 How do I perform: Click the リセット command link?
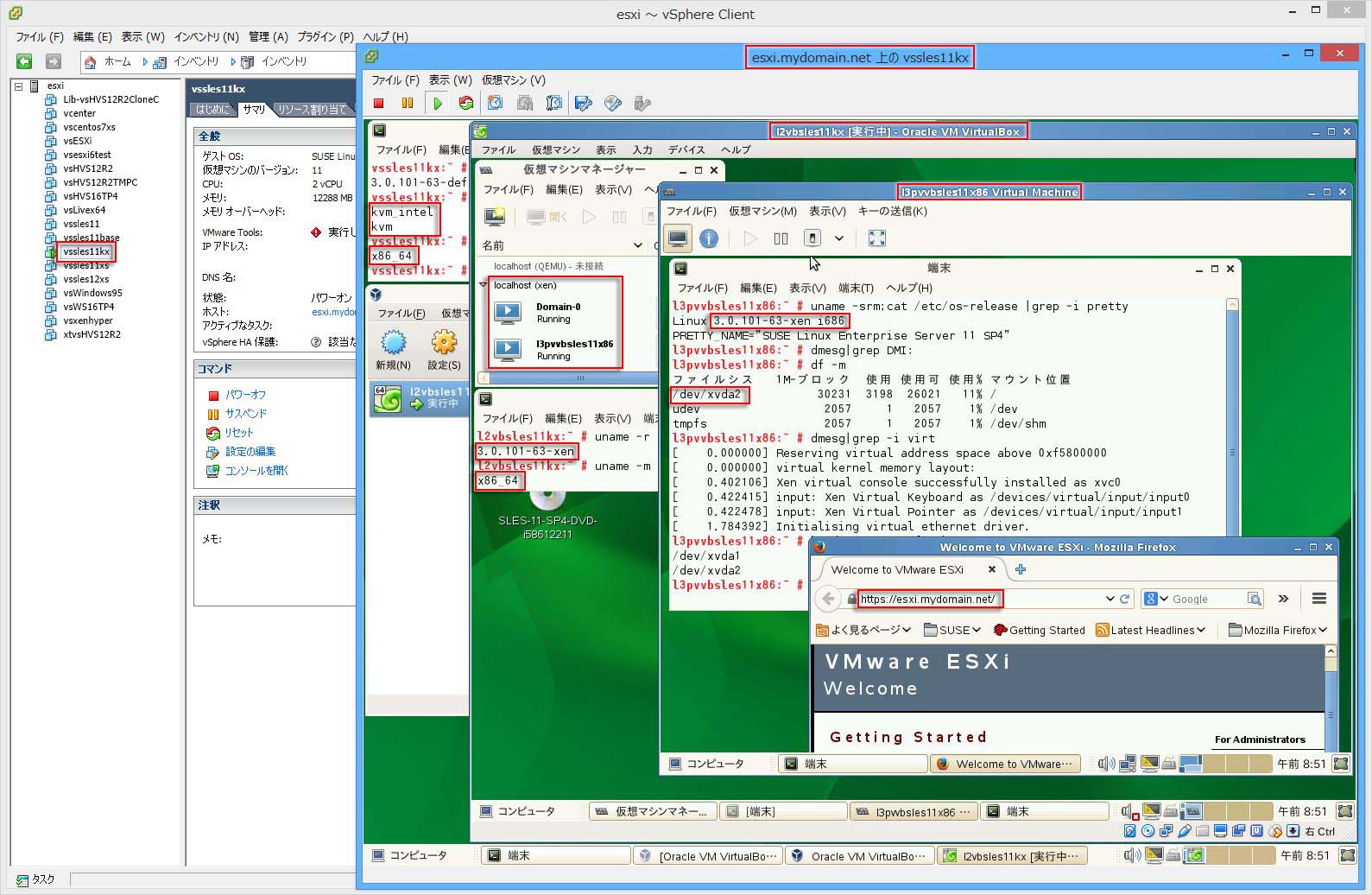[x=239, y=433]
